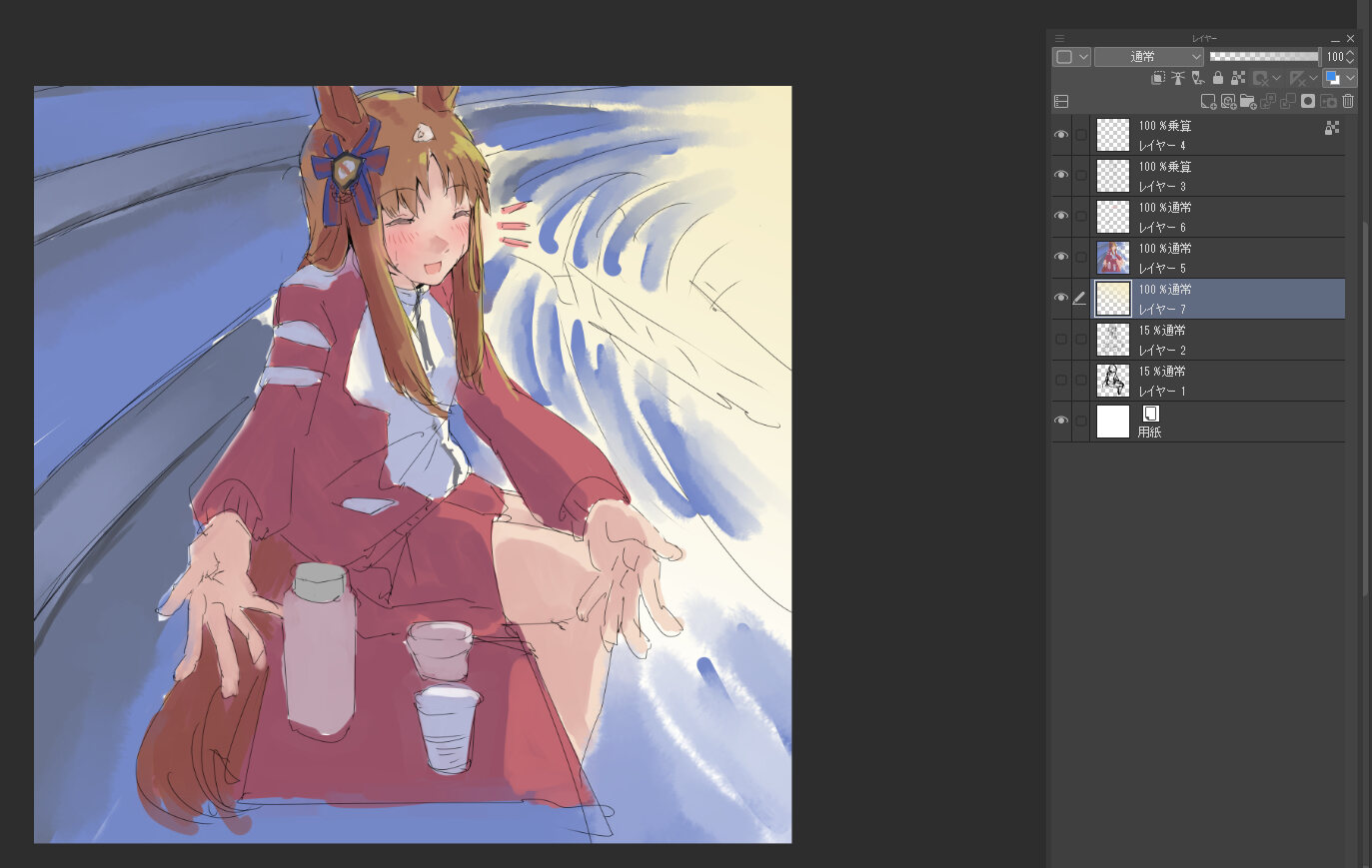Close the レイヤー panel
Screen dimensions: 1372x868
1350,39
